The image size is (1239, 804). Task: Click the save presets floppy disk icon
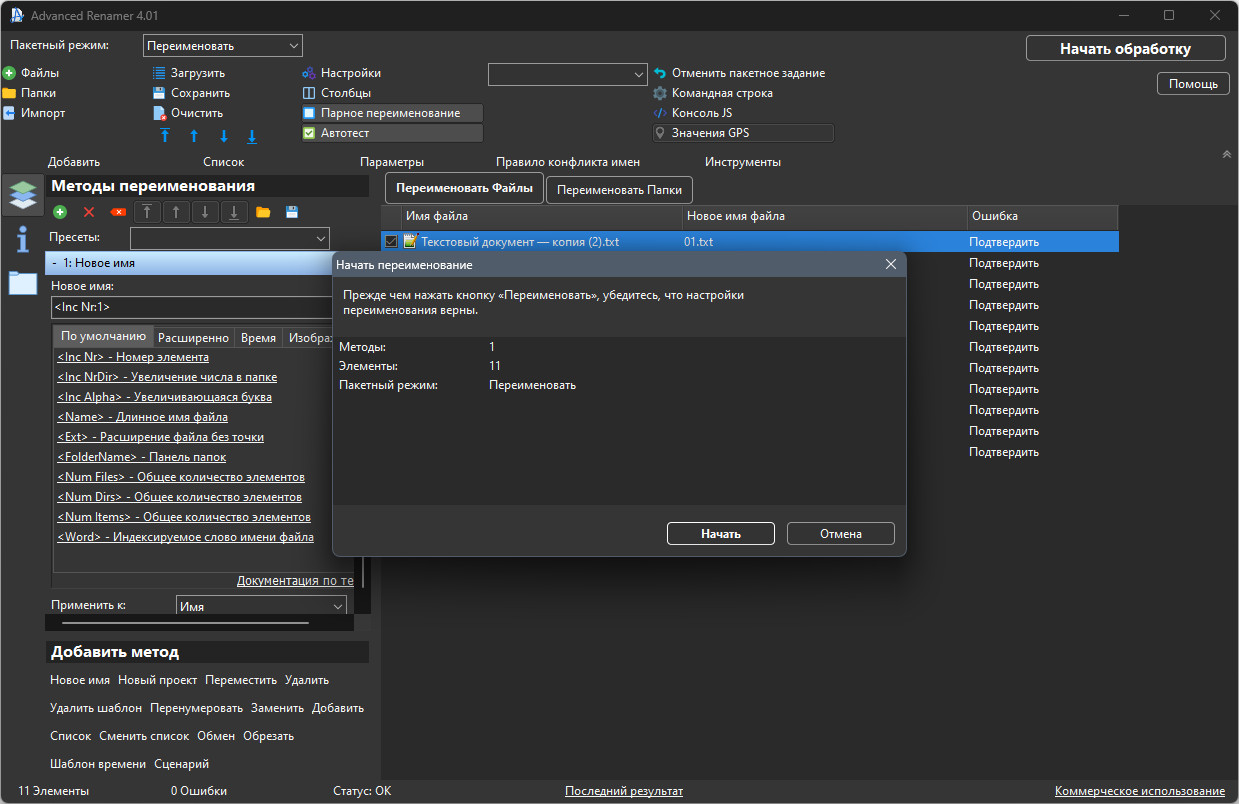[x=292, y=212]
